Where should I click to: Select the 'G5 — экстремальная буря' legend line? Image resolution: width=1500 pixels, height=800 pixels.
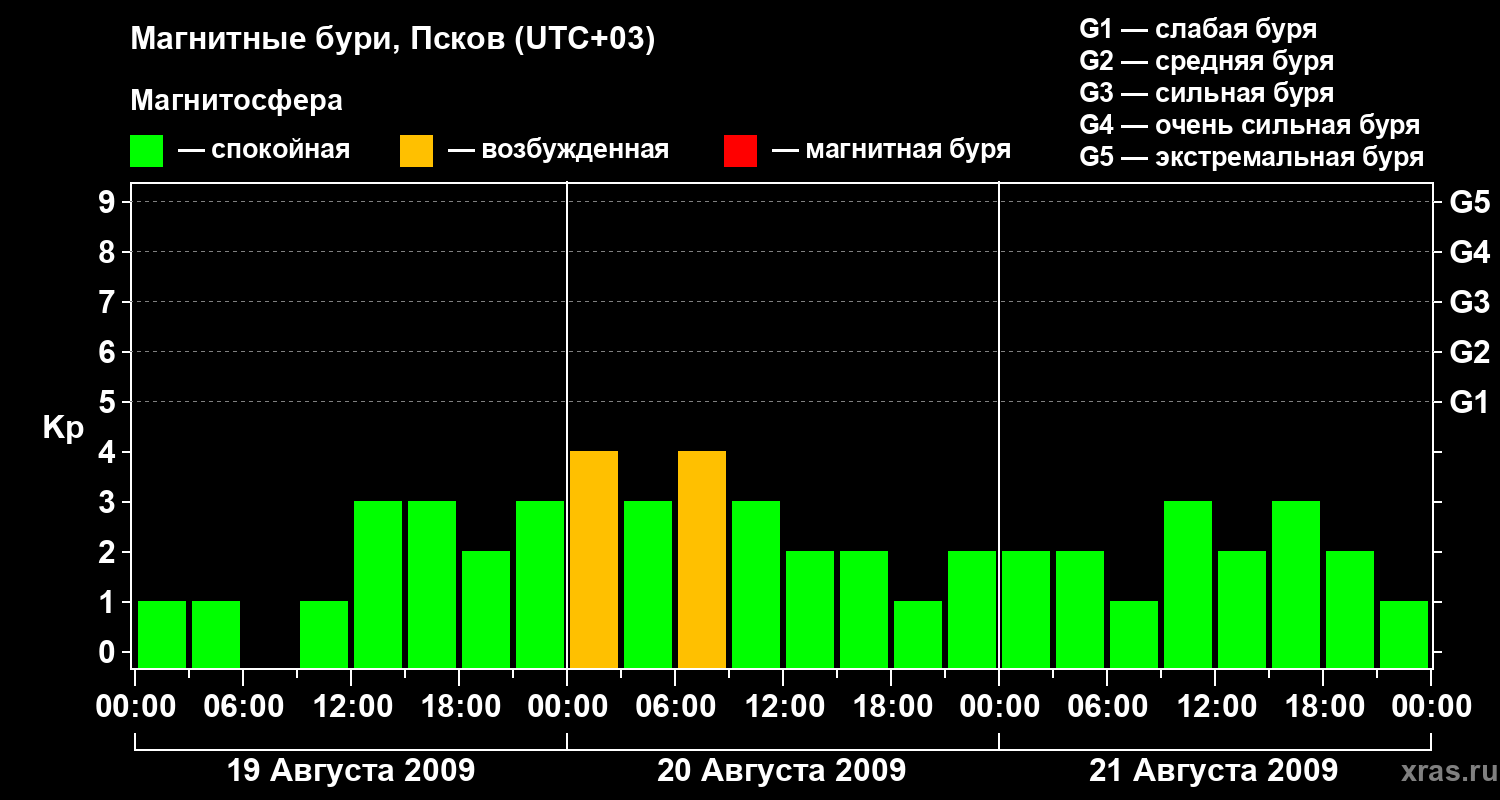1251,157
